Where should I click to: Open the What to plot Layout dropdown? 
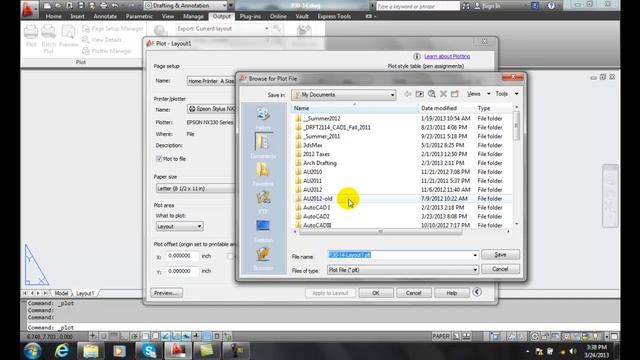179,226
